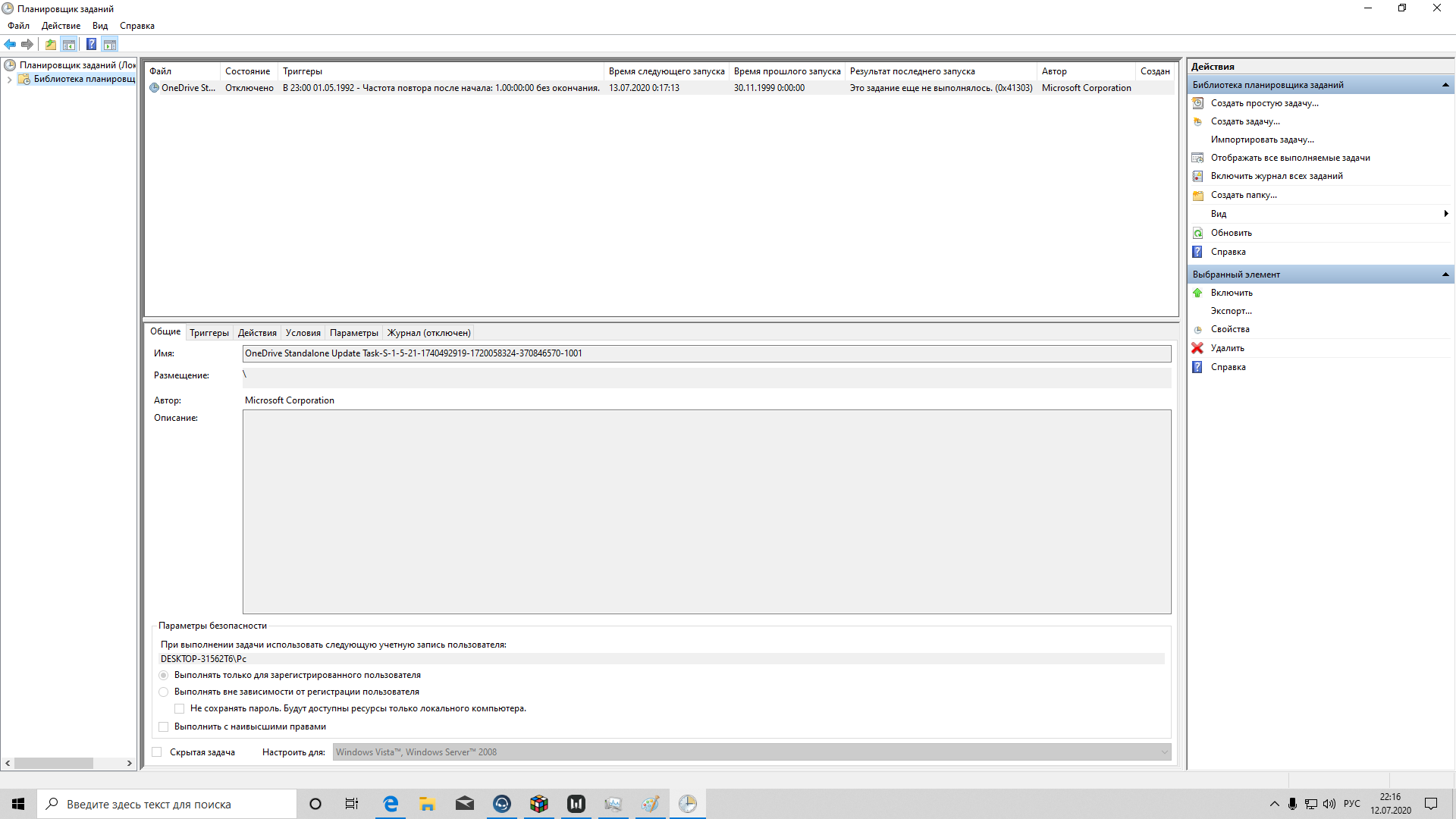Open File Explorer from taskbar

tap(428, 804)
